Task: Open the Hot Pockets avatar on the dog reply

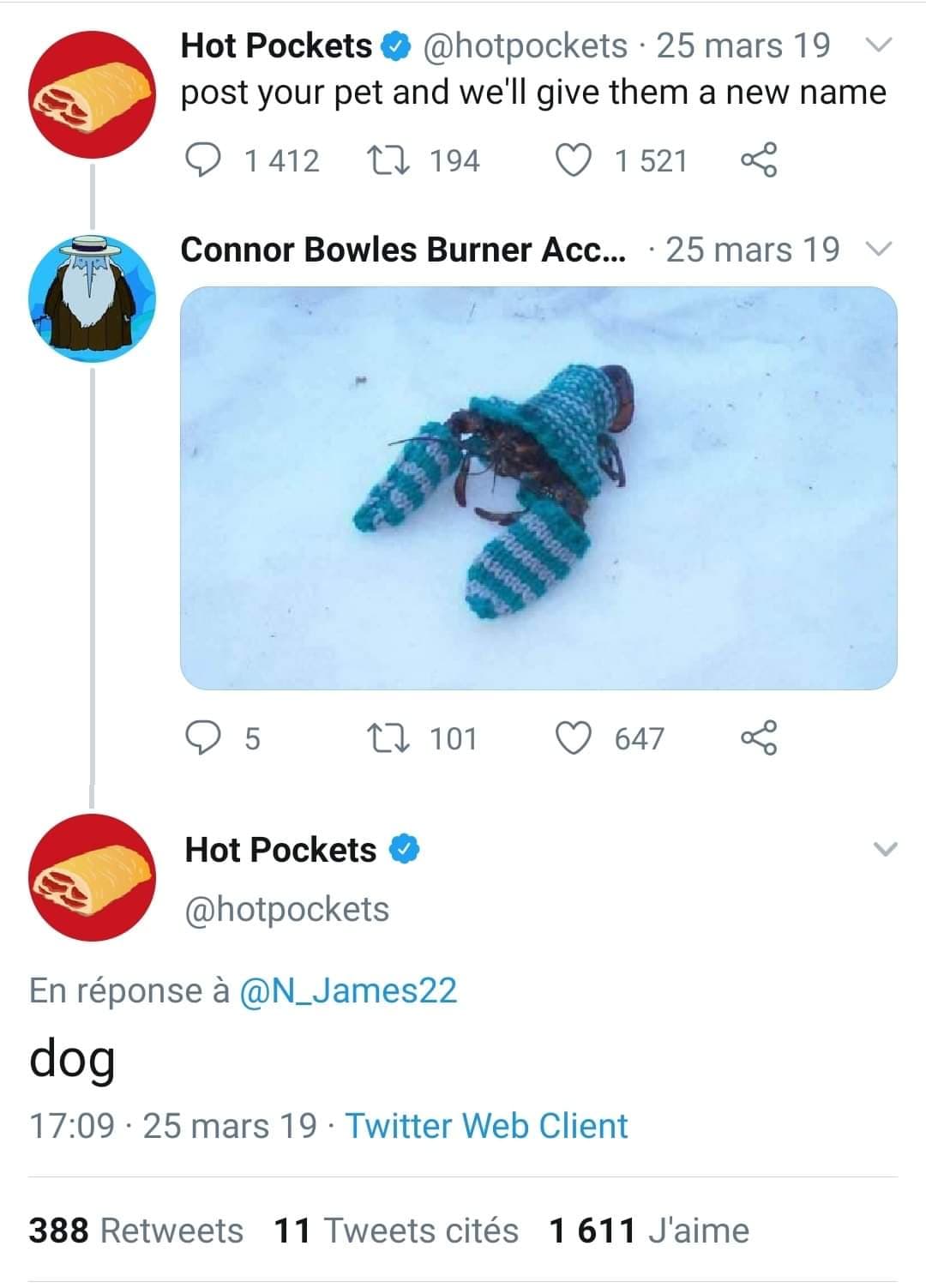Action: (x=92, y=877)
